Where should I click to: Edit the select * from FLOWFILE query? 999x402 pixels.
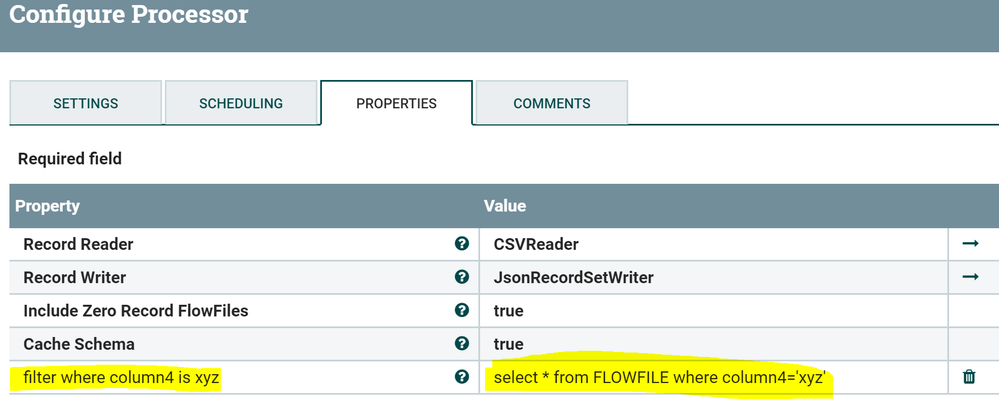click(x=659, y=377)
